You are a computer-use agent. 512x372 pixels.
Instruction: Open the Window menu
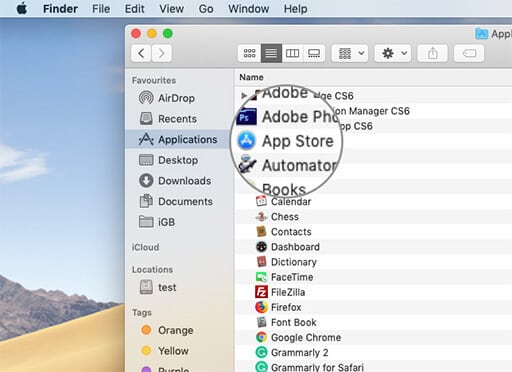click(249, 9)
